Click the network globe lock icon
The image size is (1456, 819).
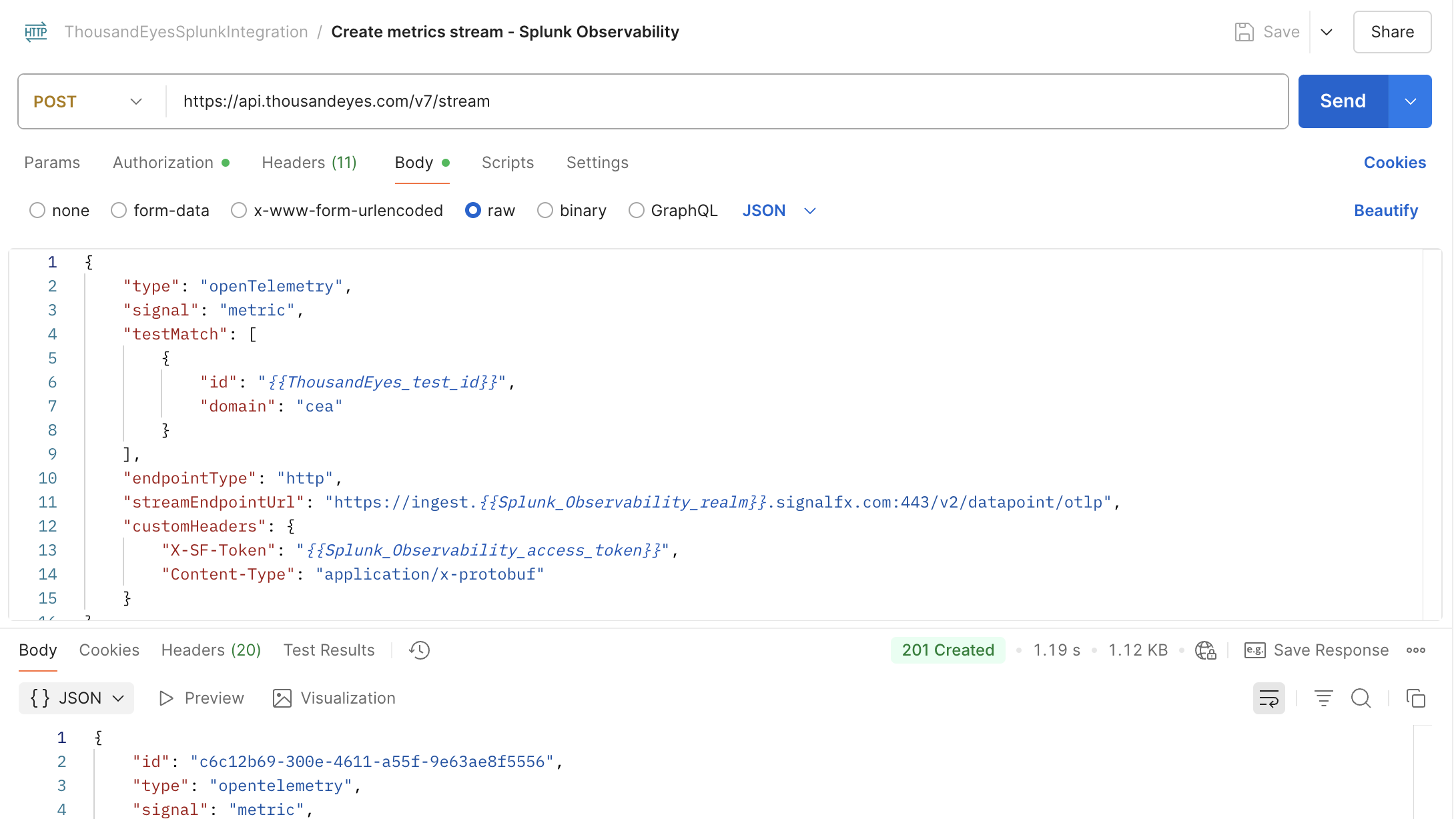point(1205,650)
